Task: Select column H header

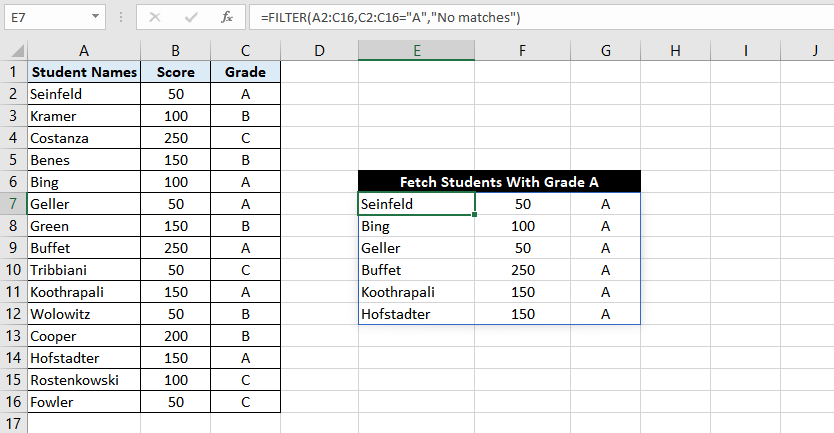Action: (675, 51)
